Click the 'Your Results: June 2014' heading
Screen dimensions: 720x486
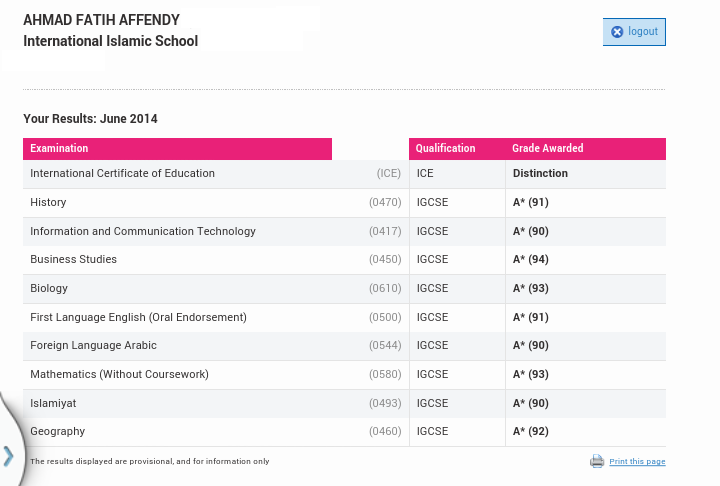90,119
